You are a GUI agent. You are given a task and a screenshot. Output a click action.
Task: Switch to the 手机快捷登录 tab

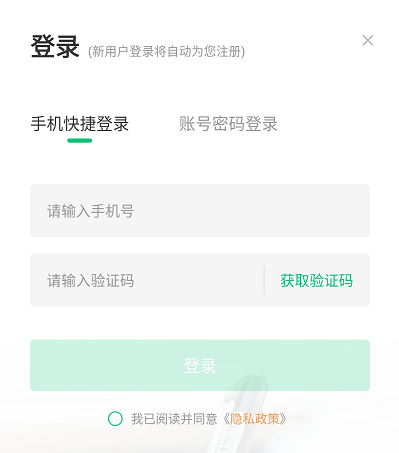point(80,124)
